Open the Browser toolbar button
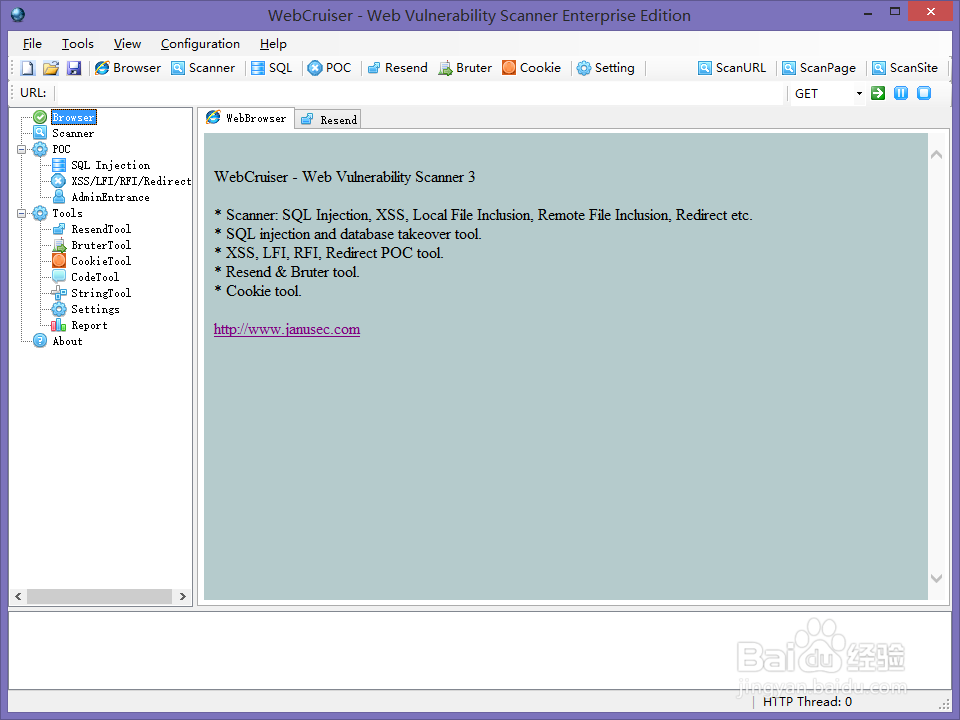Screen dimensions: 960x720 (128, 68)
